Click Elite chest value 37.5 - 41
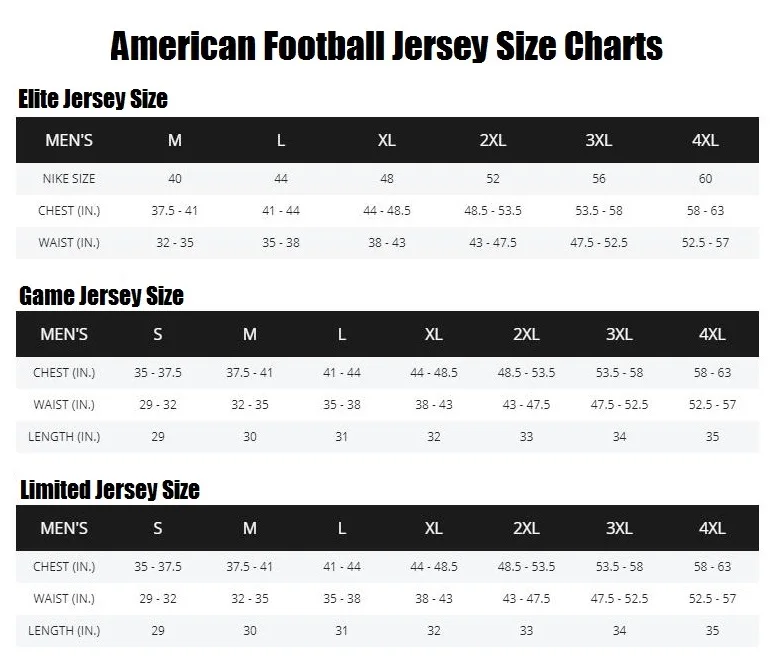This screenshot has width=775, height=661. point(174,211)
